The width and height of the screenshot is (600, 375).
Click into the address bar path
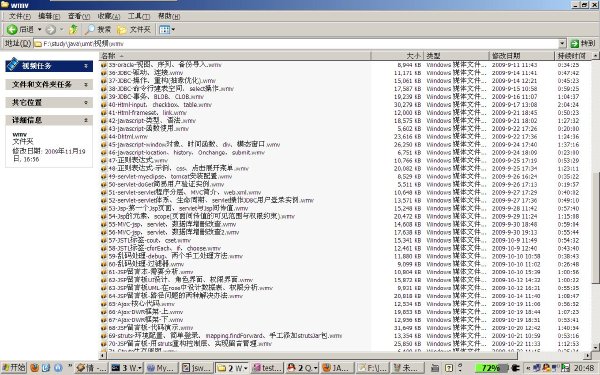tap(296, 44)
